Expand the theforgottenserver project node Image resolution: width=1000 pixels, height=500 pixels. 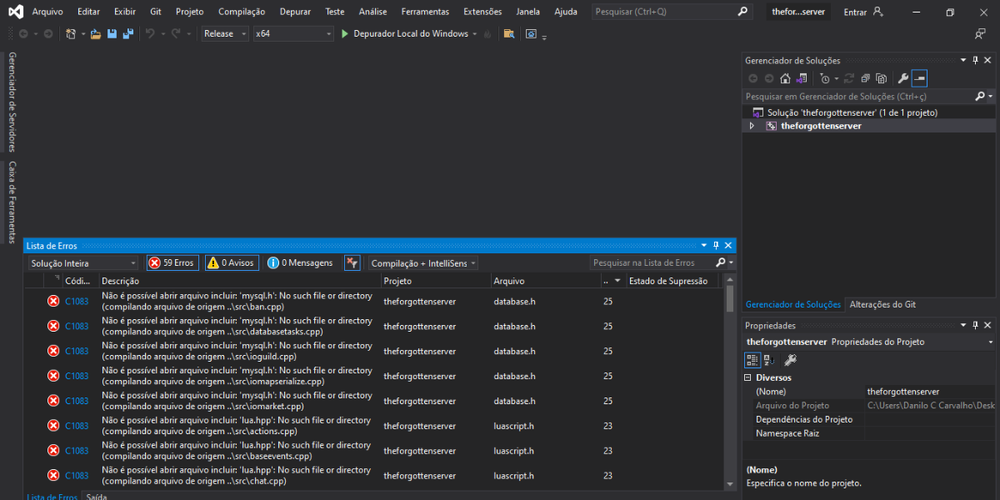(x=752, y=126)
